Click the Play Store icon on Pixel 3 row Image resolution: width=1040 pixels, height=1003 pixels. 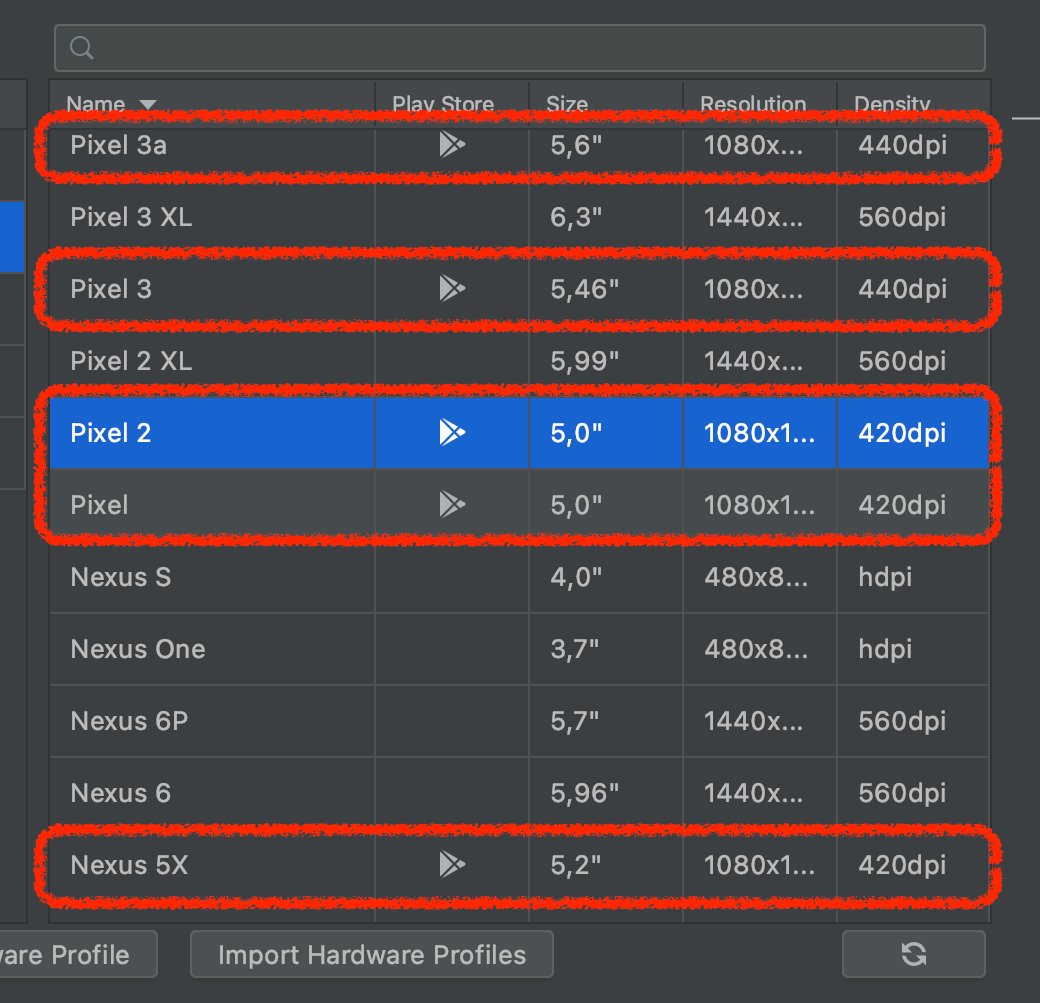[x=451, y=289]
